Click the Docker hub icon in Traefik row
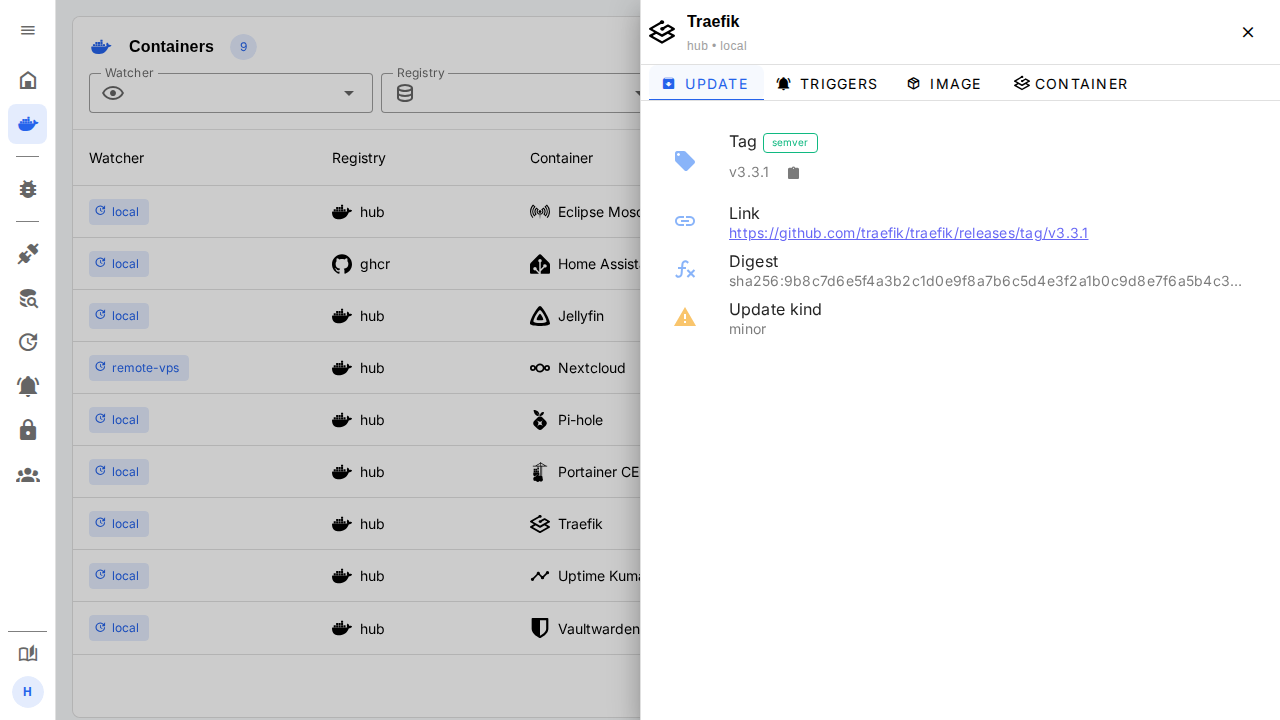This screenshot has width=1280, height=720. 342,524
